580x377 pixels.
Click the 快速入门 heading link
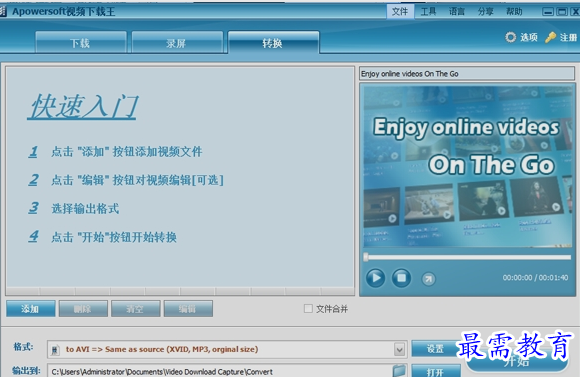[x=83, y=106]
